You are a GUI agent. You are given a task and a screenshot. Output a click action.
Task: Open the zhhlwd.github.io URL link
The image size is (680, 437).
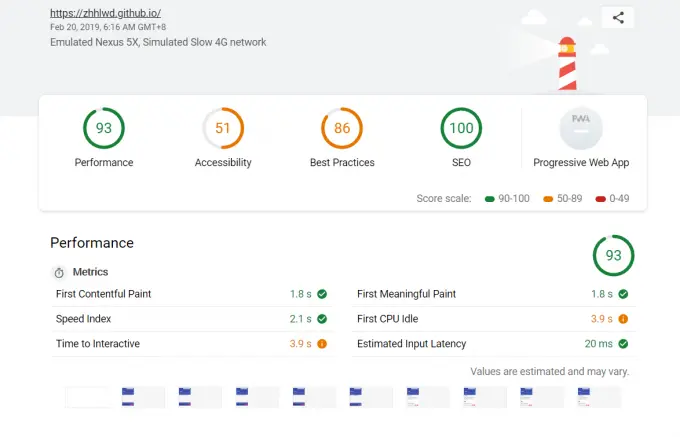pos(105,13)
